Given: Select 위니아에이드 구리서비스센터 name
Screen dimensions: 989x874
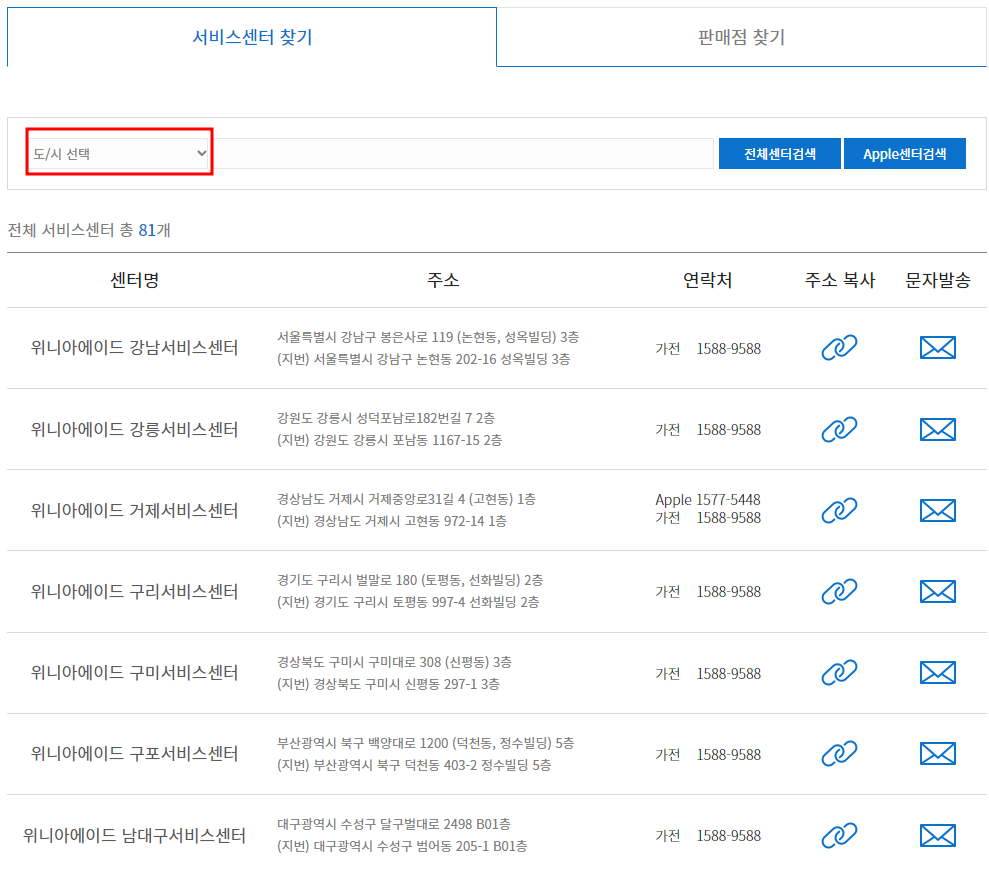Looking at the screenshot, I should [x=134, y=591].
